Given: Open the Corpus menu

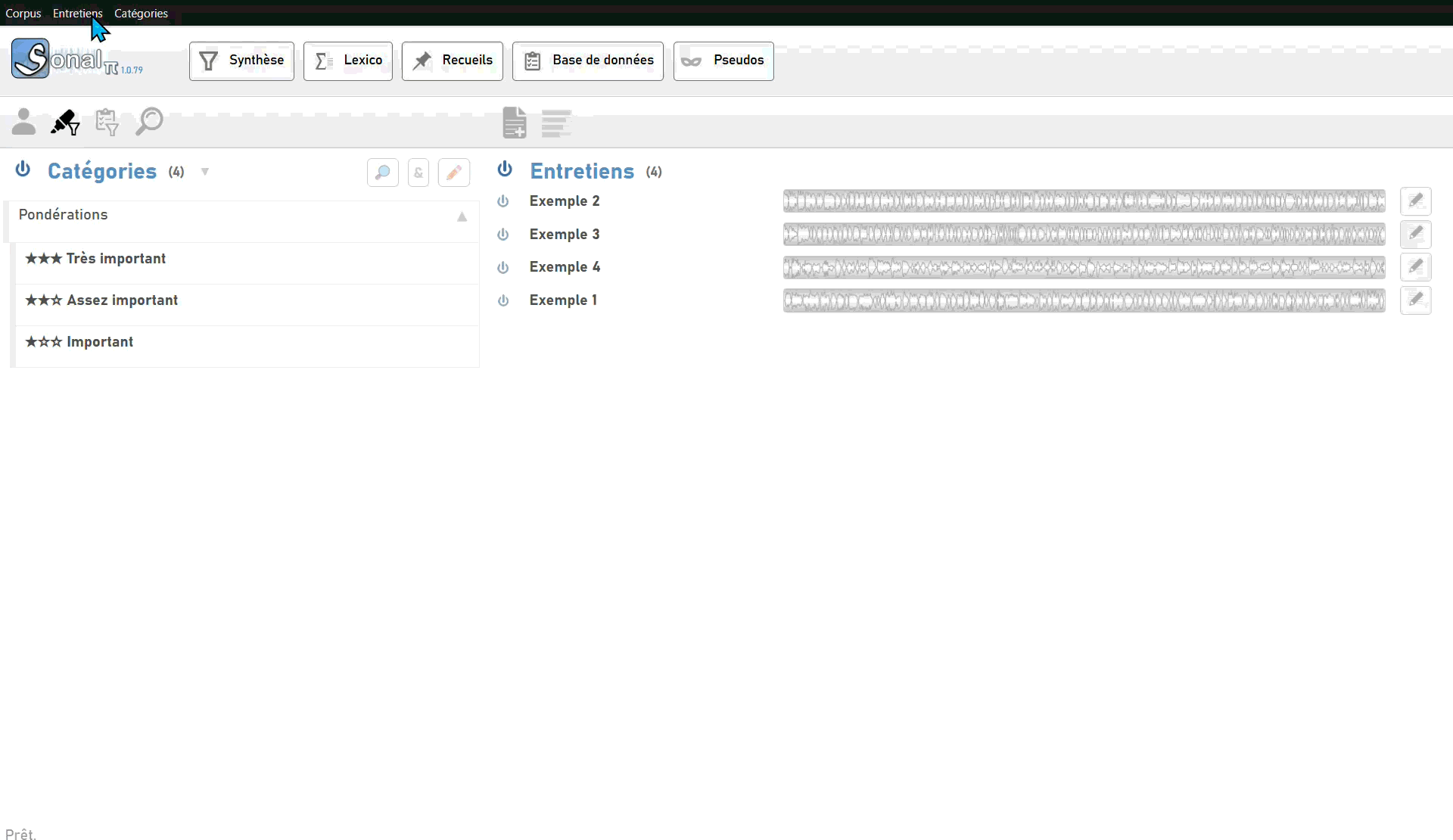Looking at the screenshot, I should 23,13.
